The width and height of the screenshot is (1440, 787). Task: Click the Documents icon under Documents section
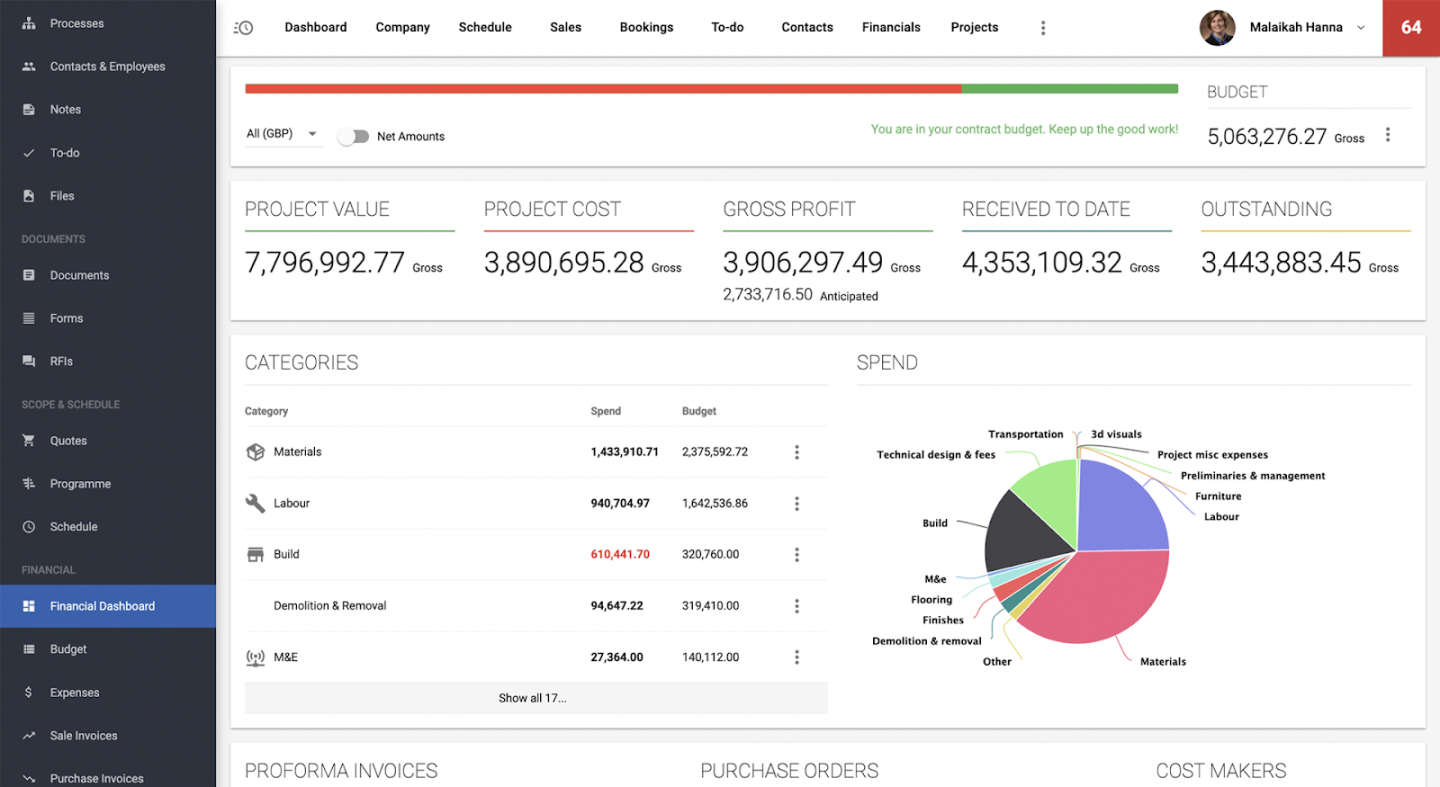29,275
